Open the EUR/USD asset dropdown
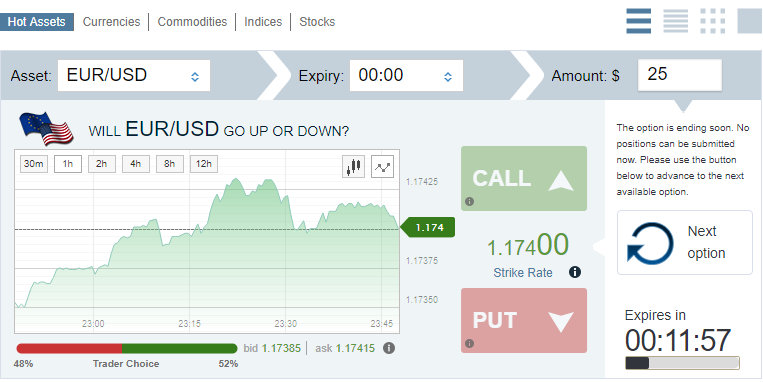The height and width of the screenshot is (382, 763). (x=134, y=75)
